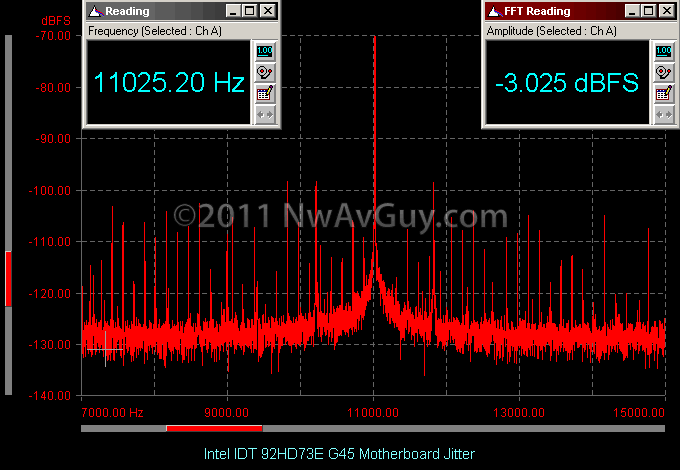Click the Amplitude (Selected : Ch A) label
The image size is (680, 470).
[552, 31]
